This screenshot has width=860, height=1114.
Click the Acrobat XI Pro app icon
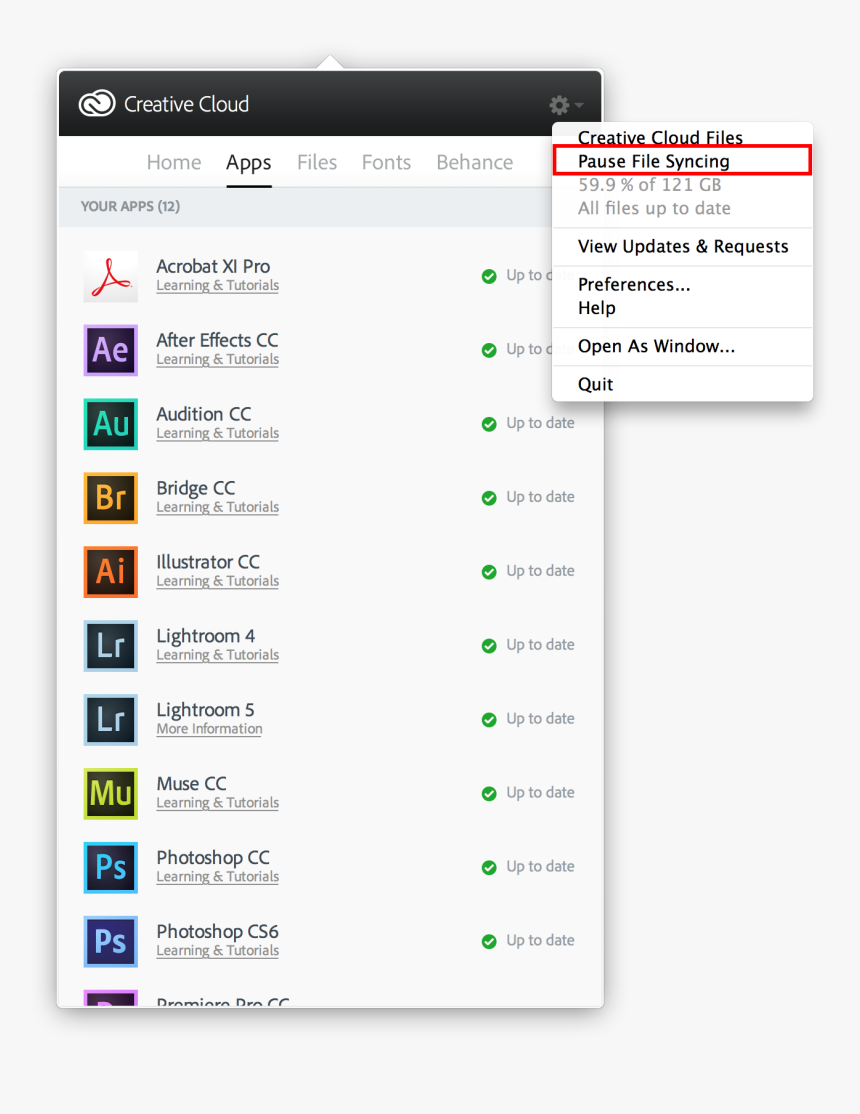pyautogui.click(x=111, y=276)
